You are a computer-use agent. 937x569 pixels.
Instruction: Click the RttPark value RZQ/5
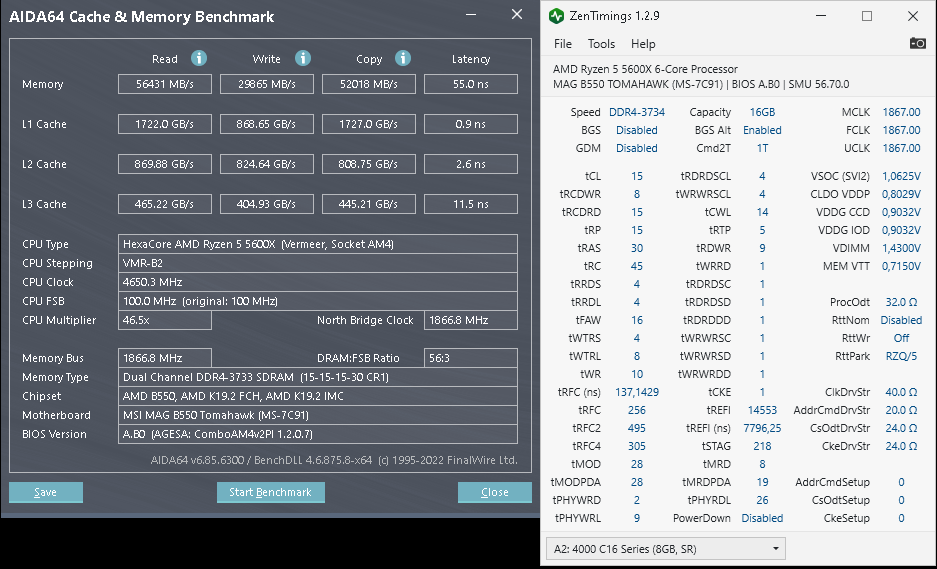tap(901, 356)
